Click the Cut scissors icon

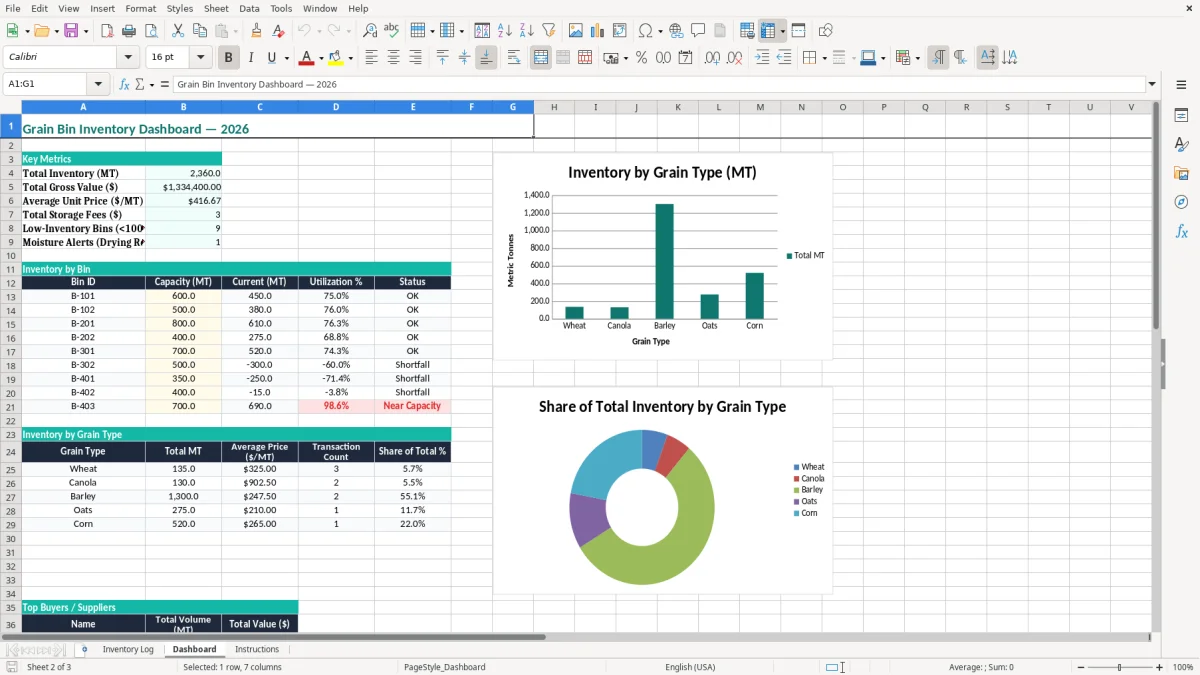(178, 31)
